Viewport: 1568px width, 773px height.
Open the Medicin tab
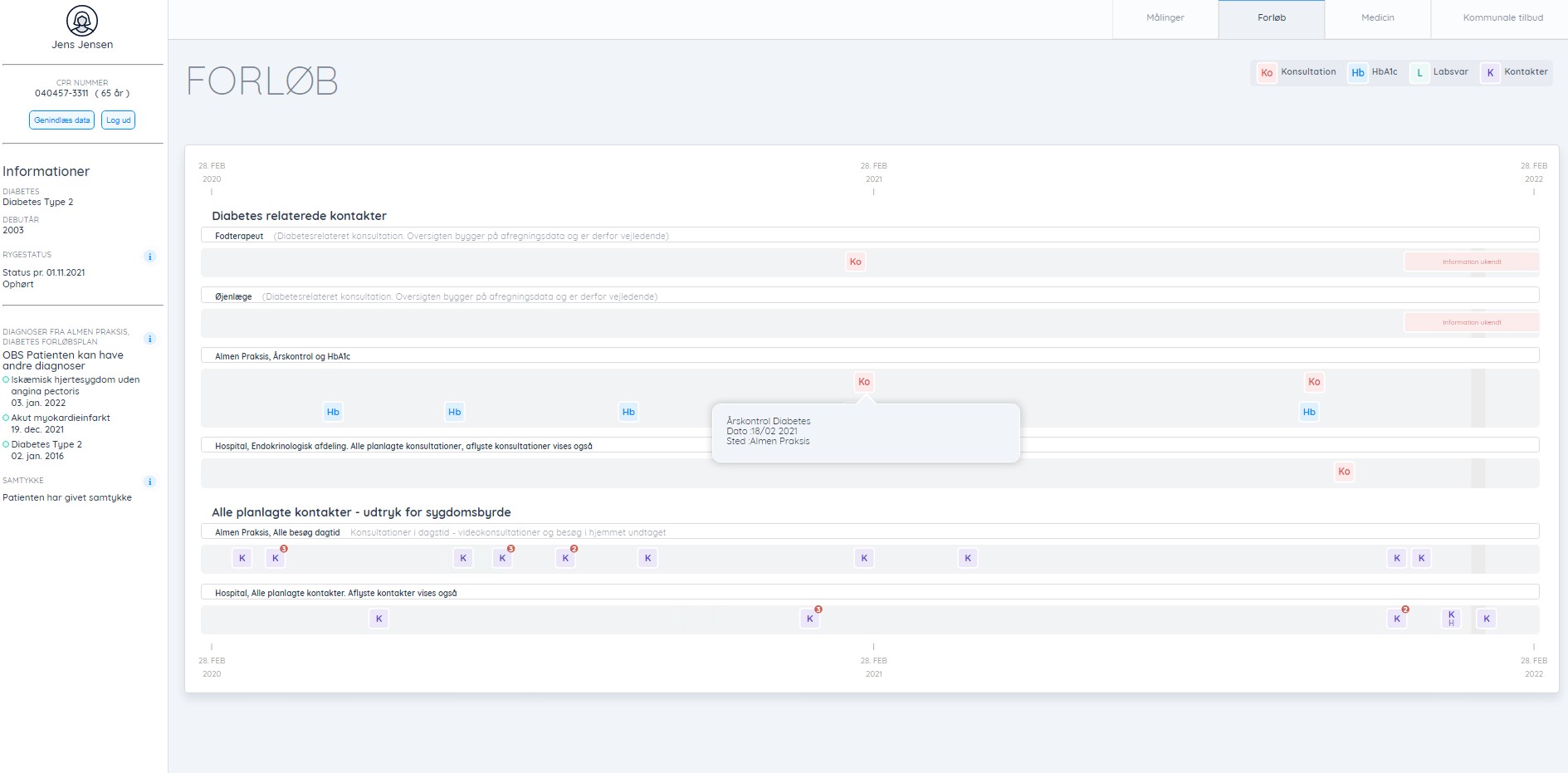(x=1377, y=18)
